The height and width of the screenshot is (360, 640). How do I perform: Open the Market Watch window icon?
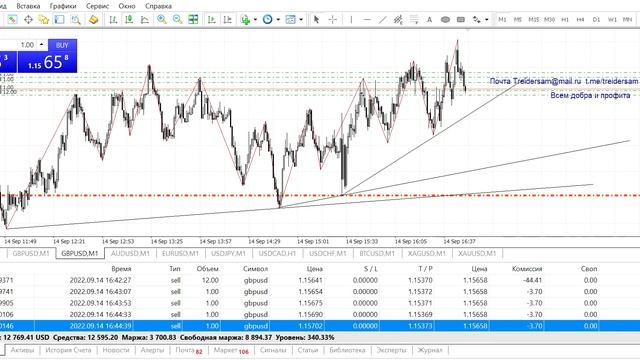tap(12, 19)
